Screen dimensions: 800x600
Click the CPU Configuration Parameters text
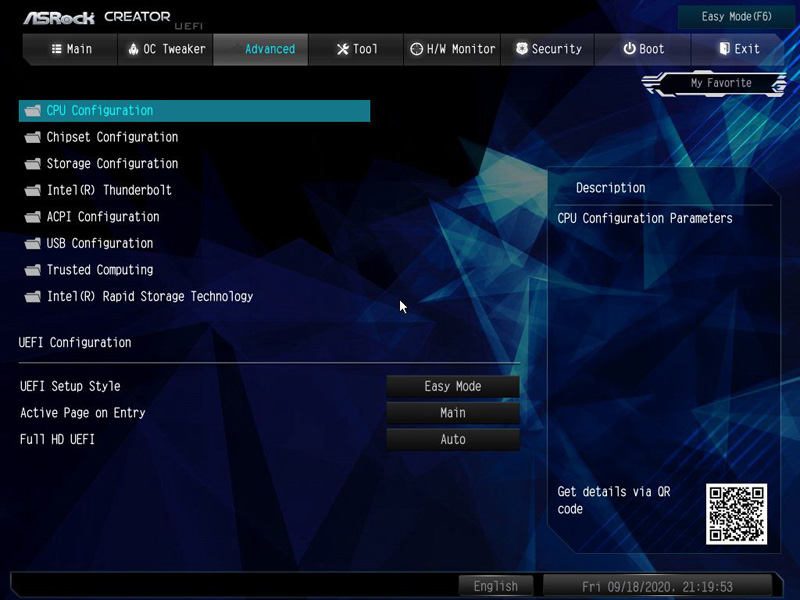(645, 218)
